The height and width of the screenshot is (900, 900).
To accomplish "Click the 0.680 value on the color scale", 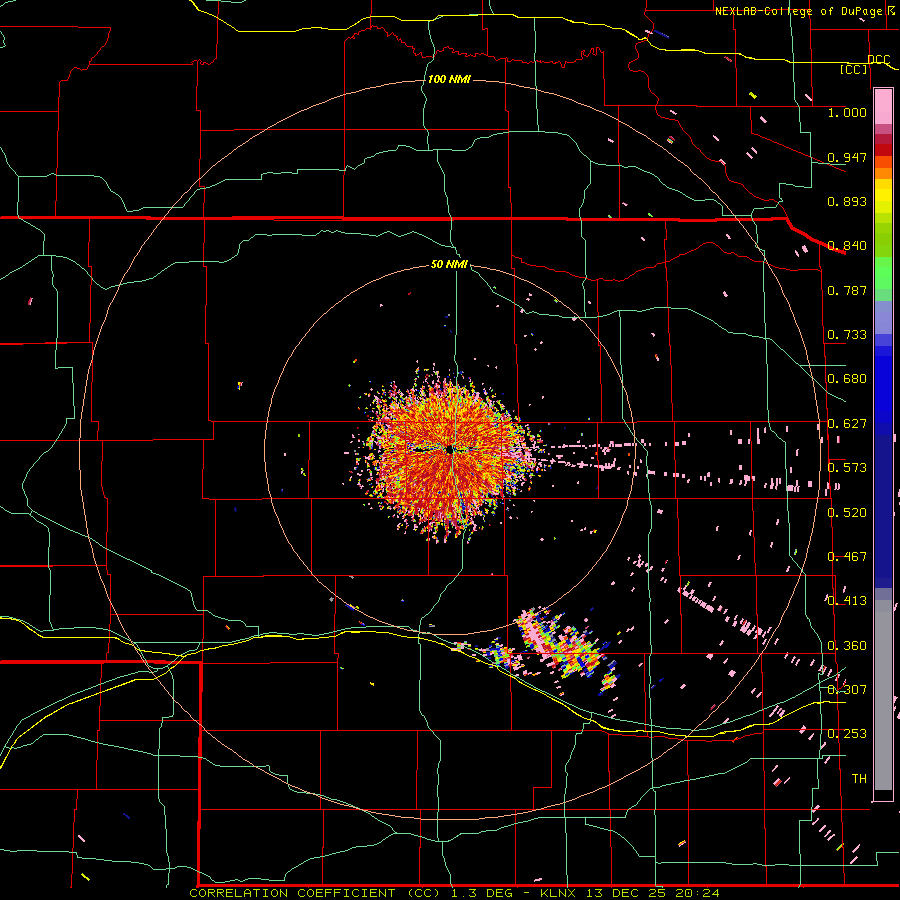I will (847, 379).
